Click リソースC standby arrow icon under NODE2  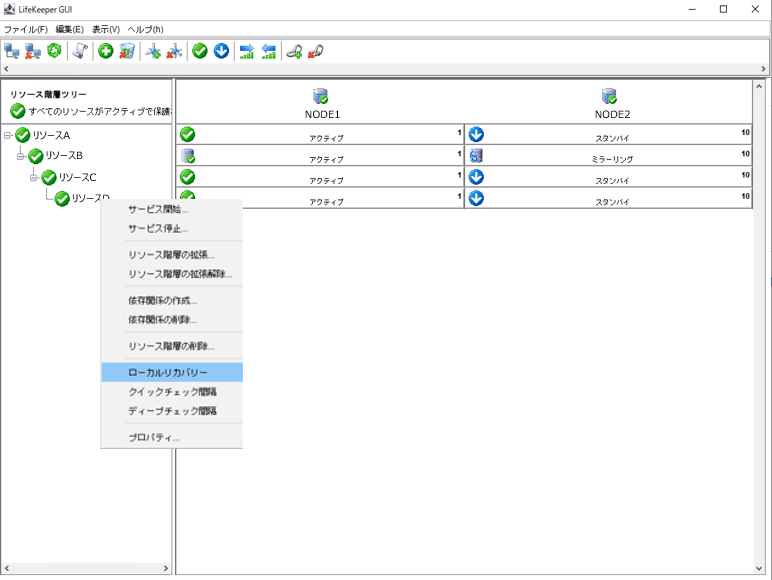(x=476, y=177)
